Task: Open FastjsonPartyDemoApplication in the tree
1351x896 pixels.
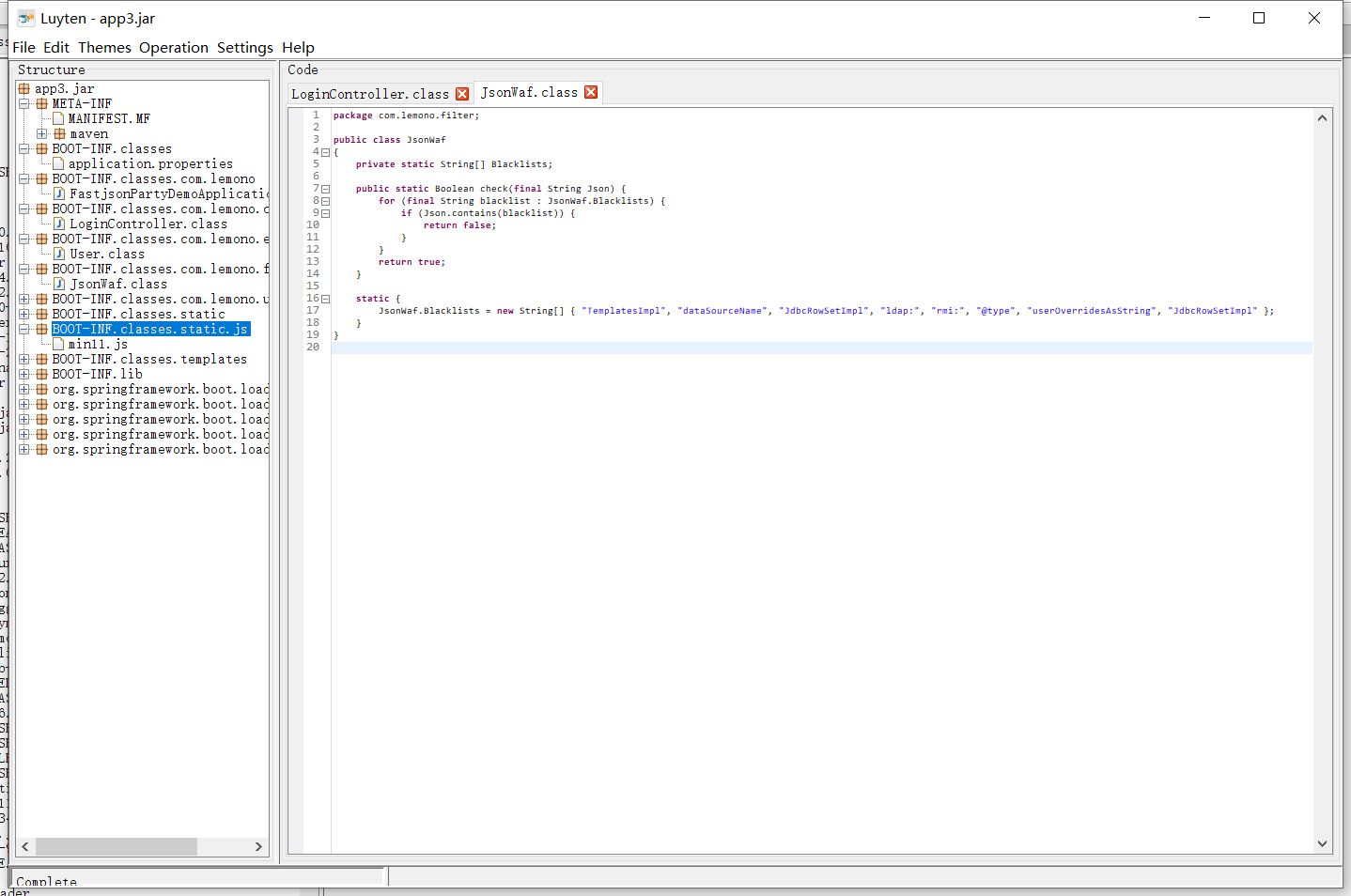Action: click(x=169, y=193)
